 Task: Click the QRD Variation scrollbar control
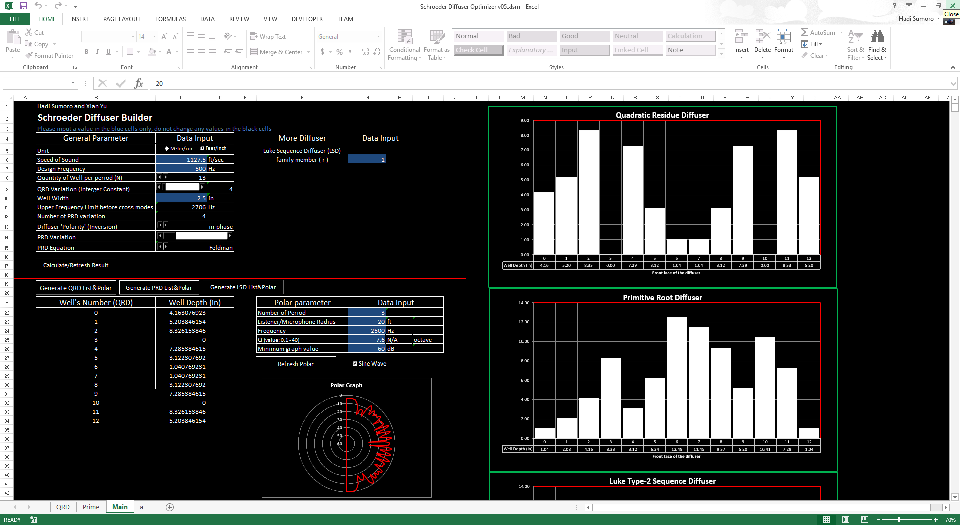(182, 187)
